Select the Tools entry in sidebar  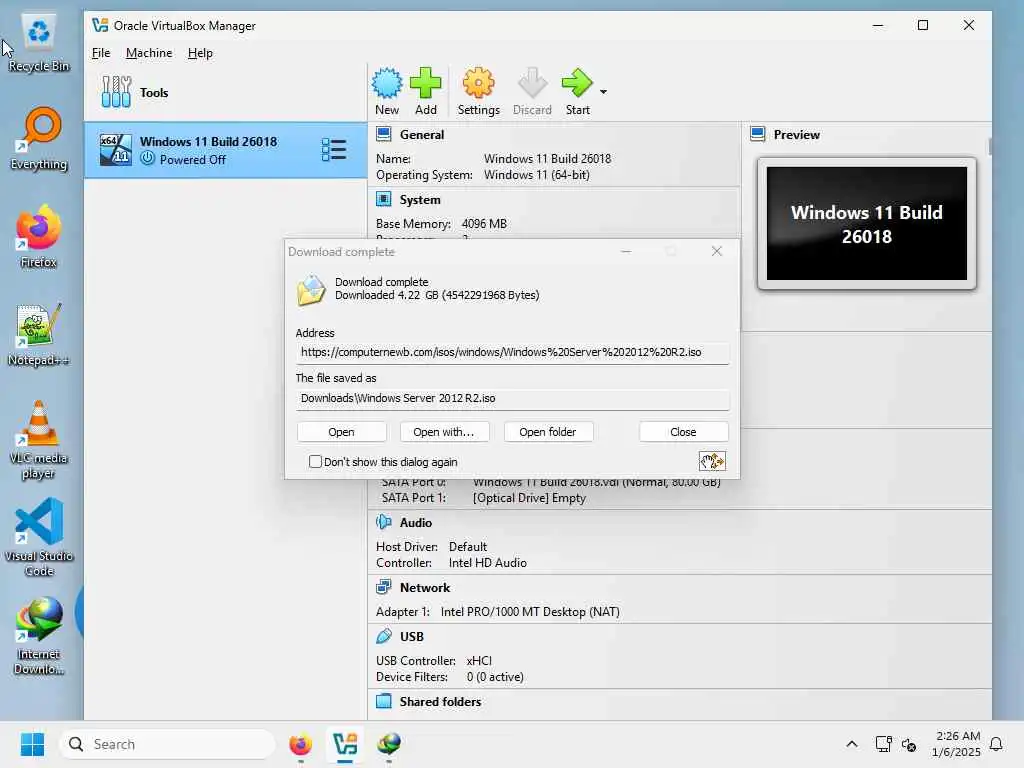225,92
